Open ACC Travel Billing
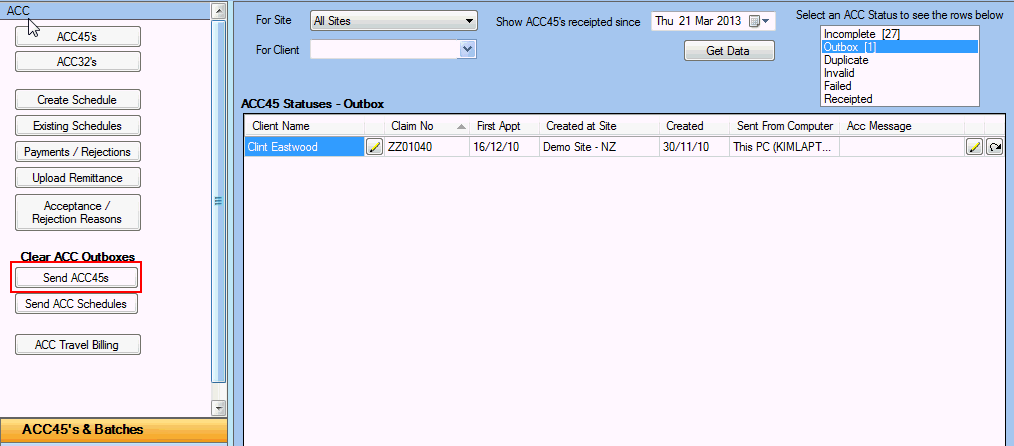Screen dimensions: 1014x446 [78, 345]
